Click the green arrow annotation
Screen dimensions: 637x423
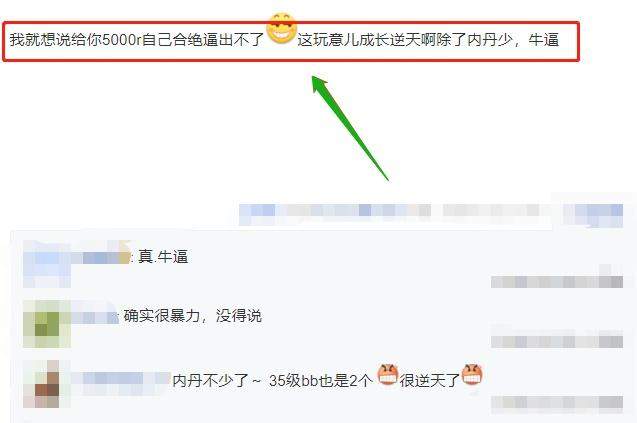pyautogui.click(x=349, y=126)
